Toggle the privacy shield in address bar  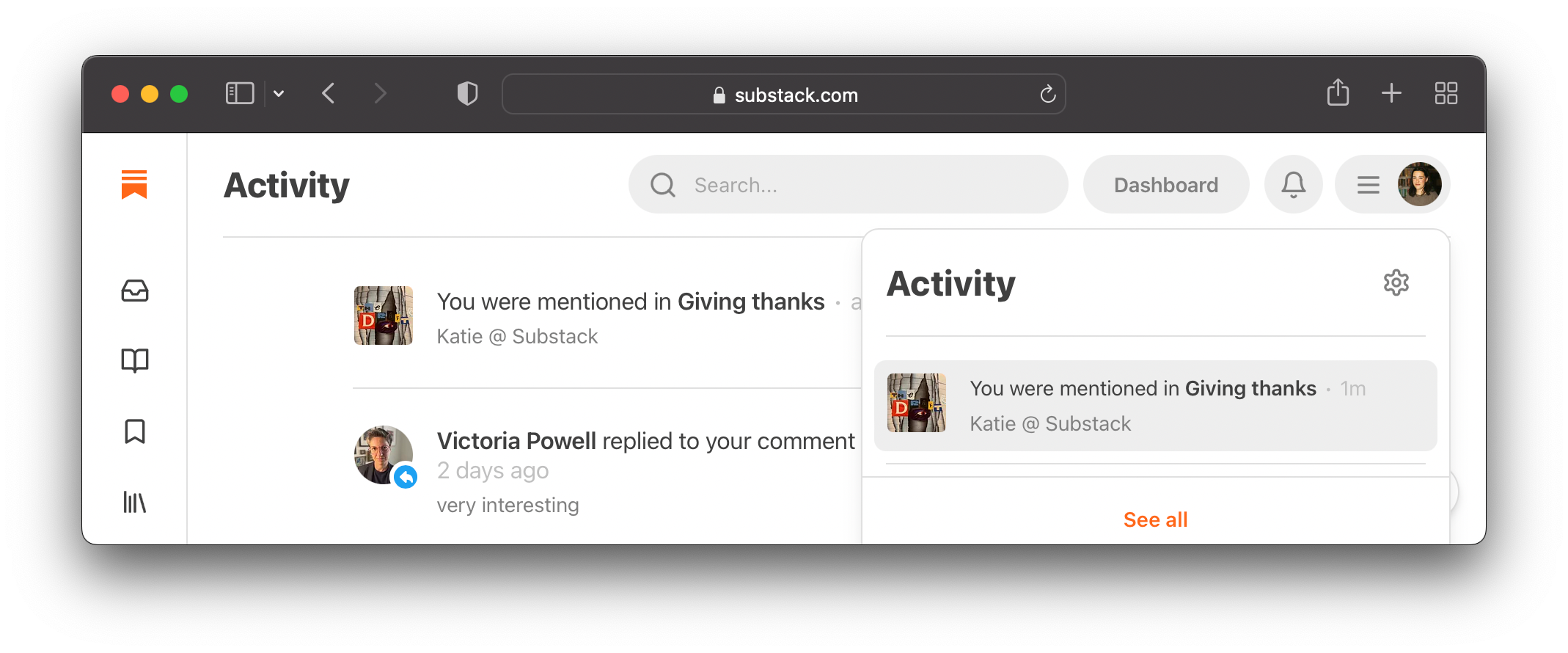[x=466, y=93]
